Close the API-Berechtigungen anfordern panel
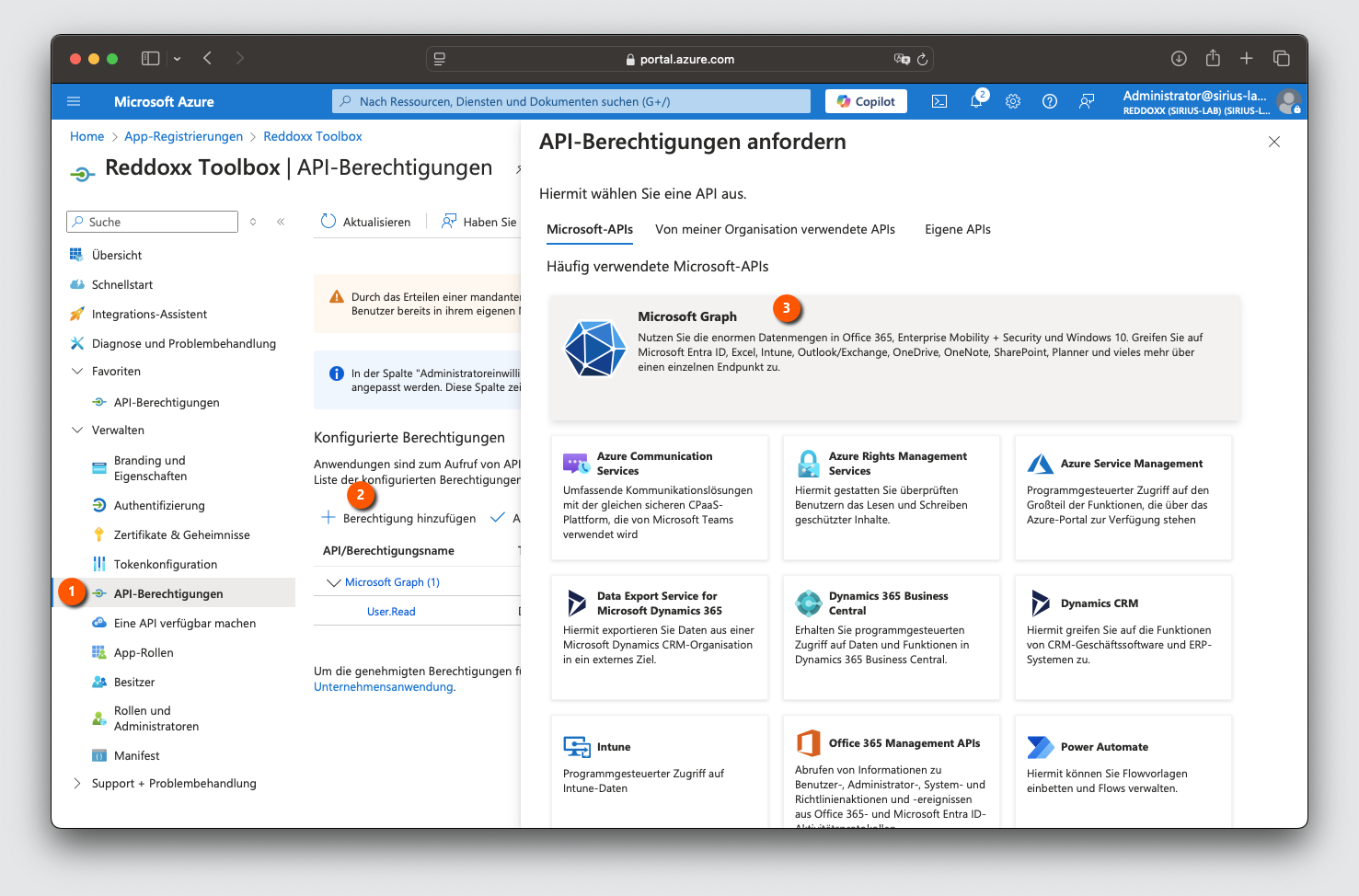1359x896 pixels. point(1274,142)
